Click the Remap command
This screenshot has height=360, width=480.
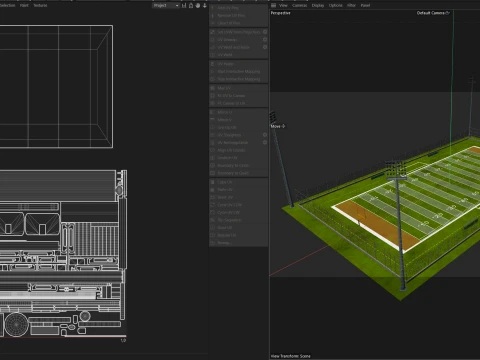click(224, 243)
